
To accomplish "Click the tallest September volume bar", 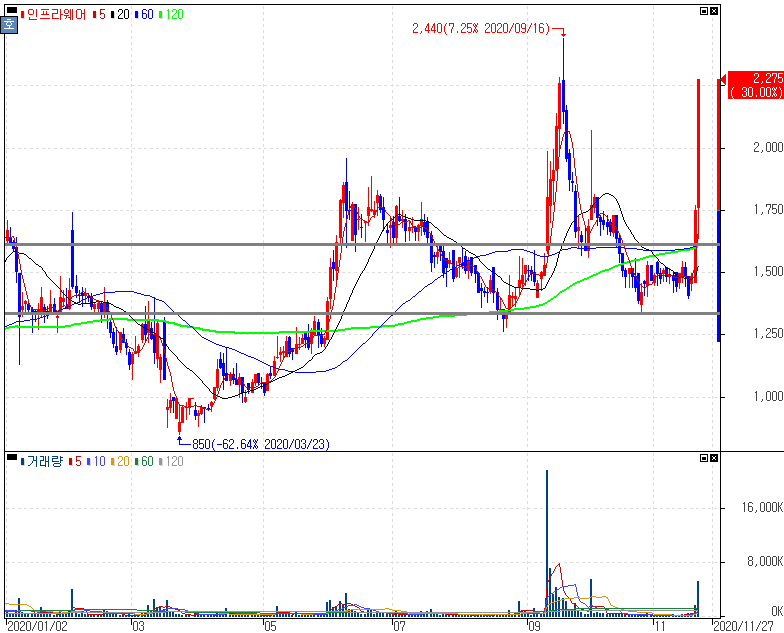I will coord(547,542).
